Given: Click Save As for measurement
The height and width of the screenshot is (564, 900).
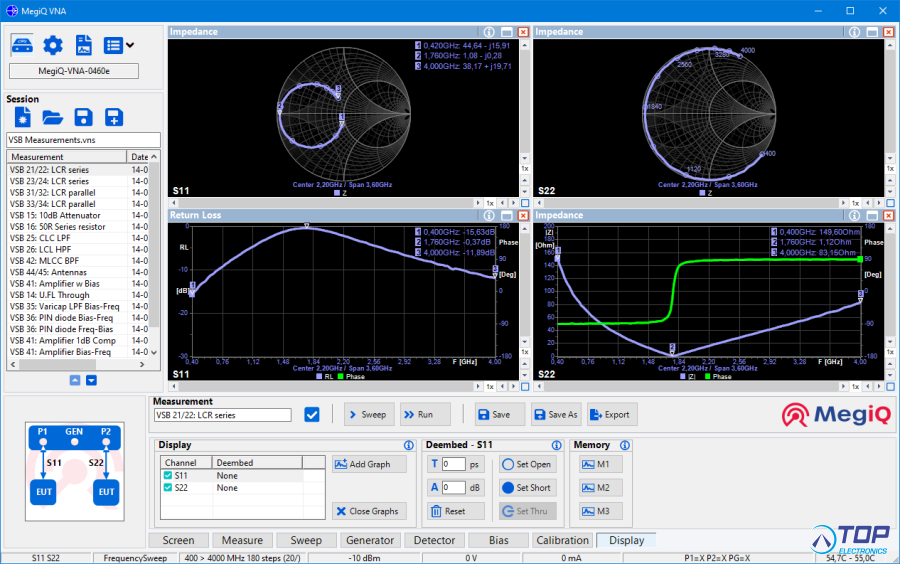Looking at the screenshot, I should click(x=556, y=415).
